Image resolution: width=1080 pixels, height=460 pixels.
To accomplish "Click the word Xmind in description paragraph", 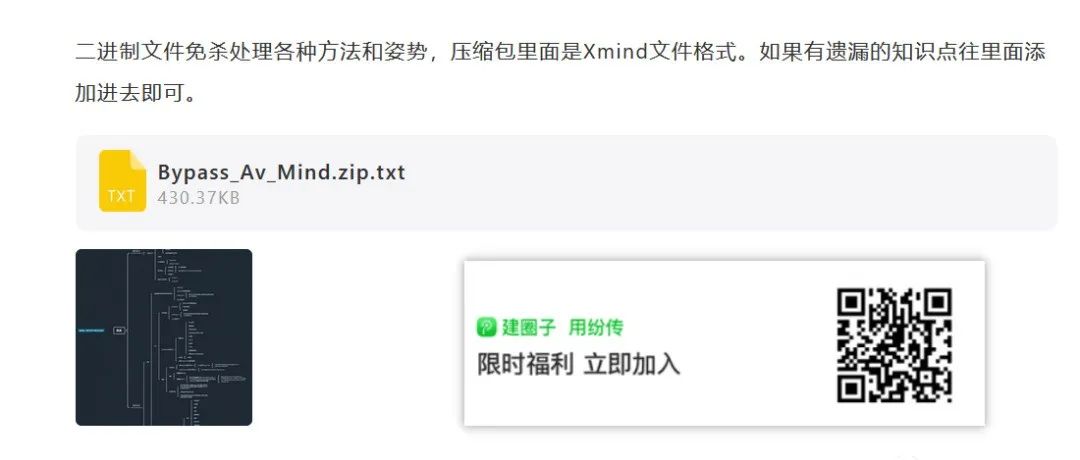I will pyautogui.click(x=616, y=52).
